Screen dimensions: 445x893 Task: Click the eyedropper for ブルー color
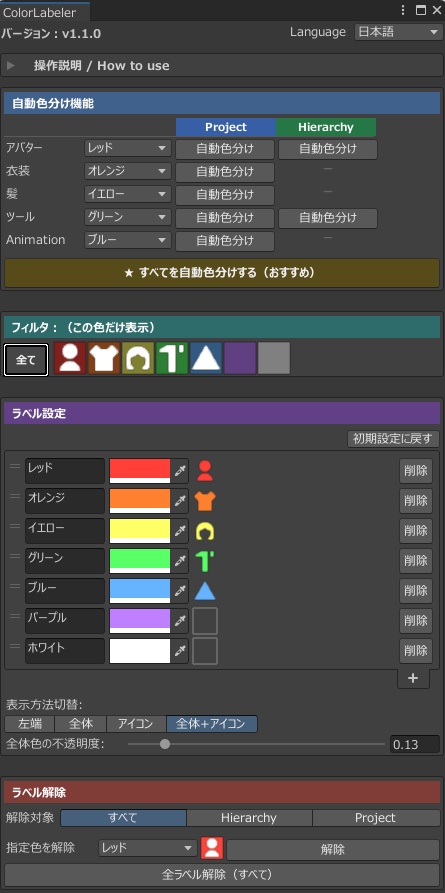click(x=180, y=591)
